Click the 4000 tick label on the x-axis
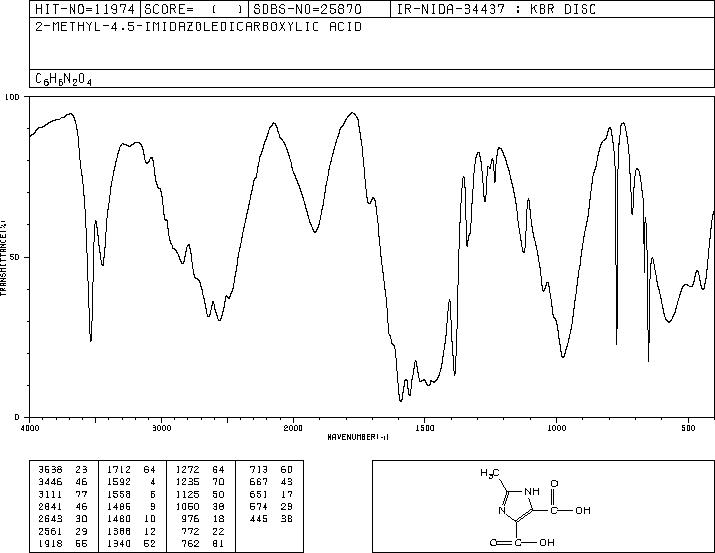The image size is (715, 553). (30, 428)
